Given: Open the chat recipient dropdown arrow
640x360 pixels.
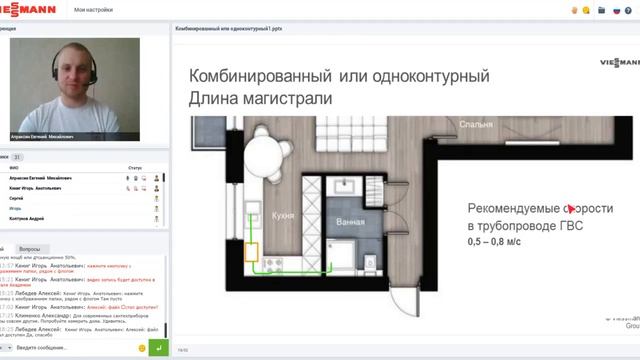Looking at the screenshot, I should tap(9, 348).
